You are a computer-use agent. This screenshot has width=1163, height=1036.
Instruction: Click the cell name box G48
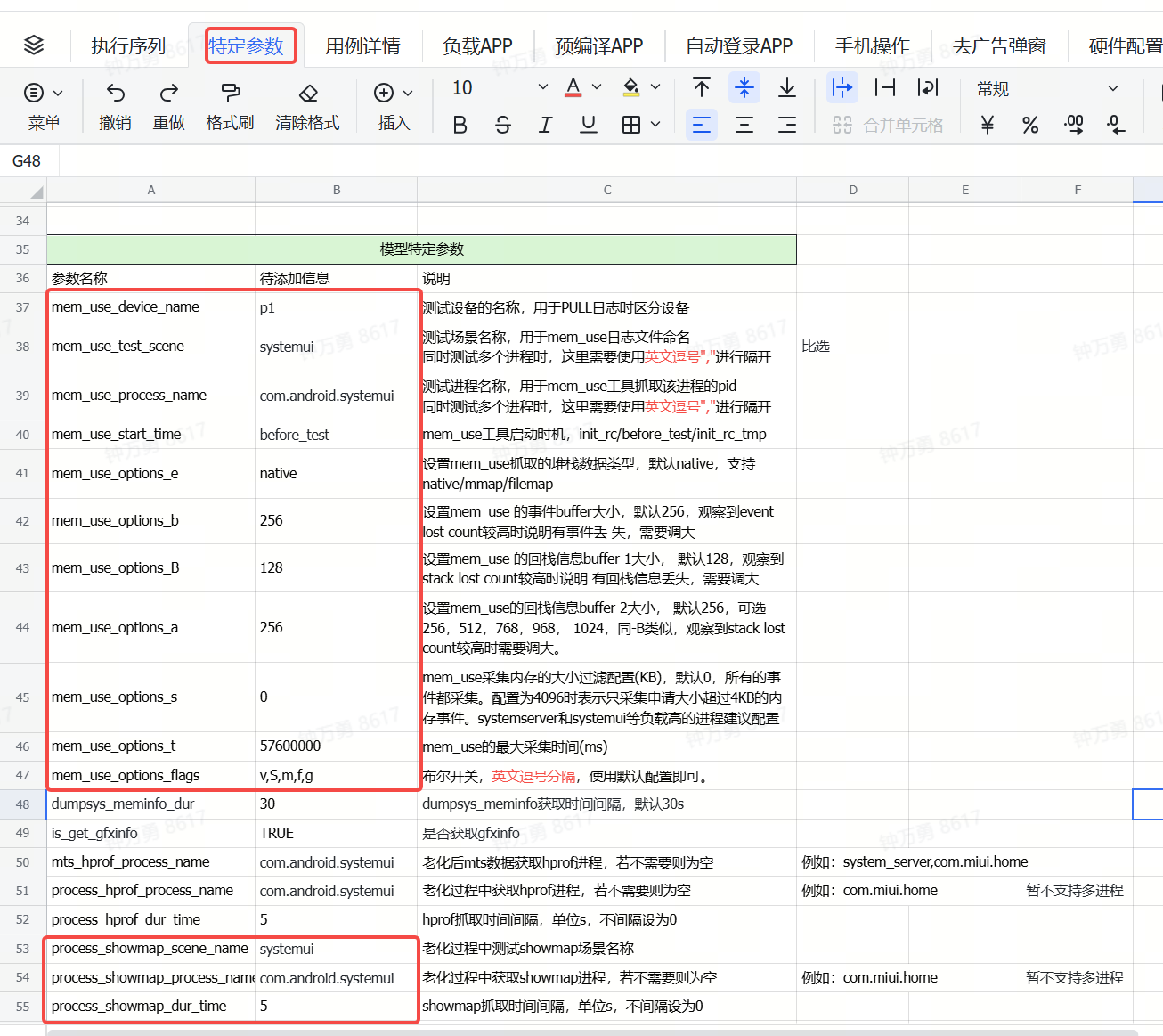(x=27, y=161)
